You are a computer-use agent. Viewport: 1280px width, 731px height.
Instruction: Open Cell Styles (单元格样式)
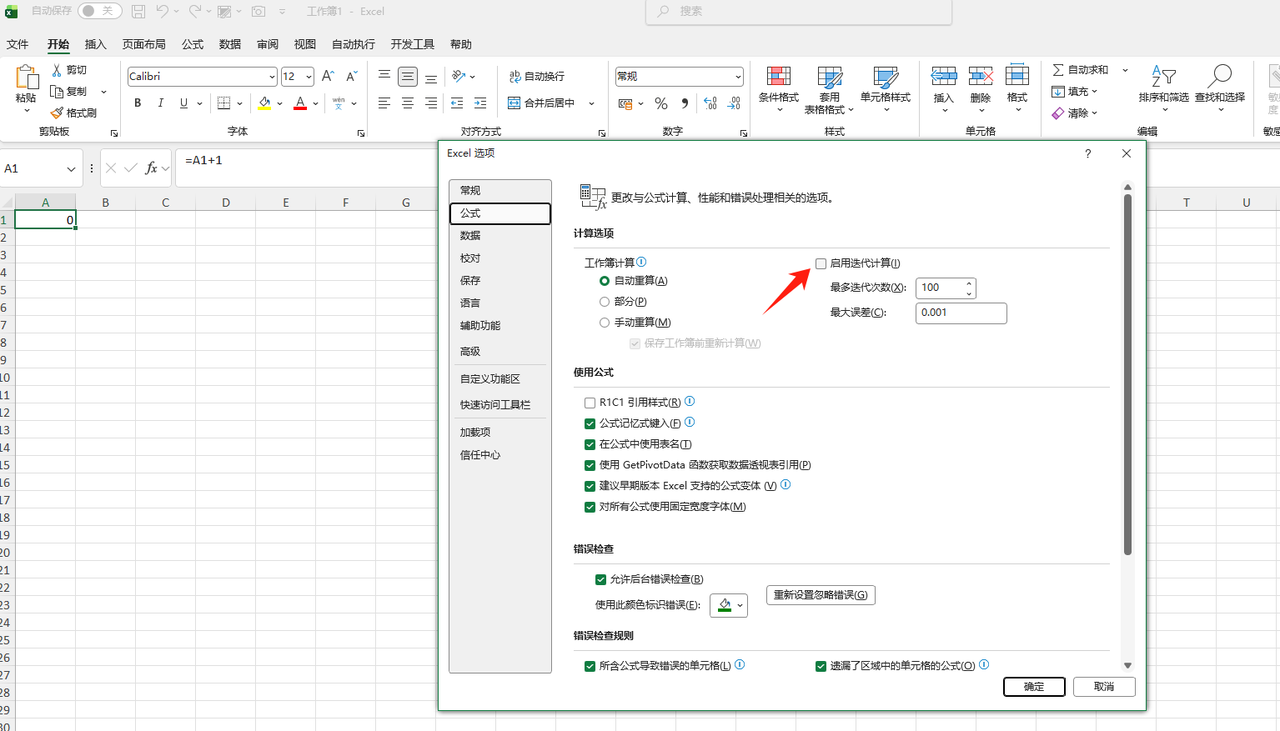[886, 91]
